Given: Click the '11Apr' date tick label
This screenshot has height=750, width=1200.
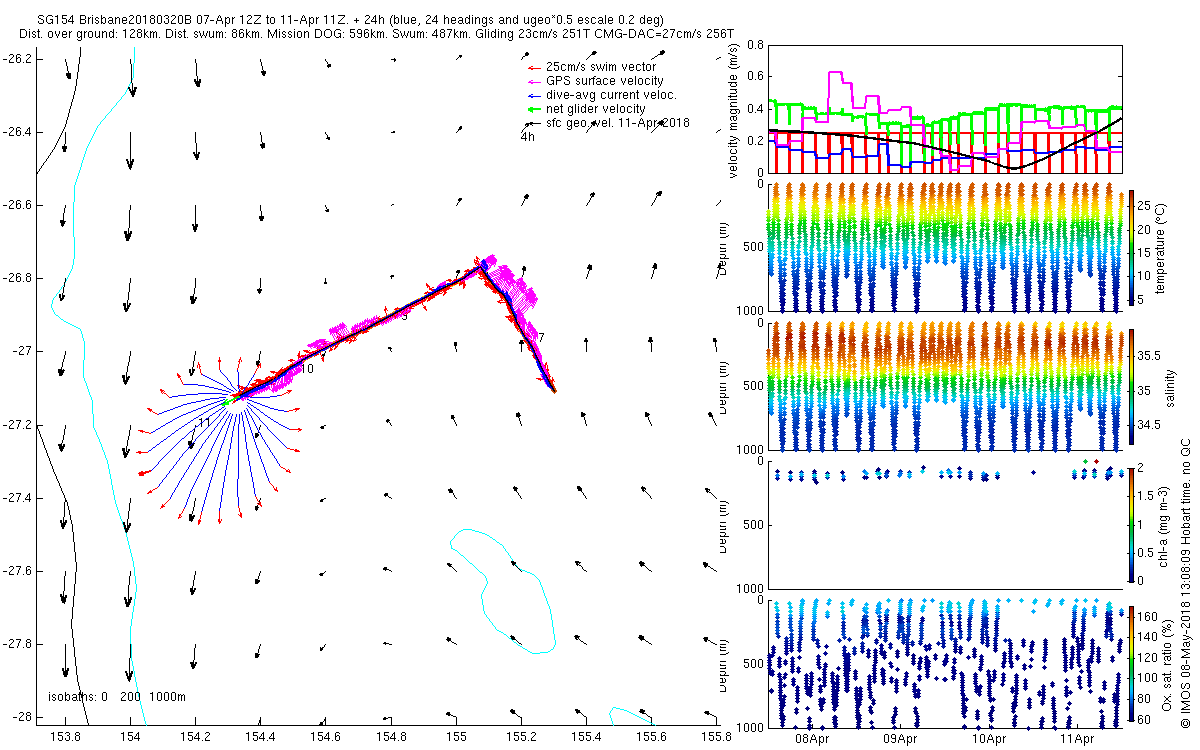Looking at the screenshot, I should [1076, 739].
